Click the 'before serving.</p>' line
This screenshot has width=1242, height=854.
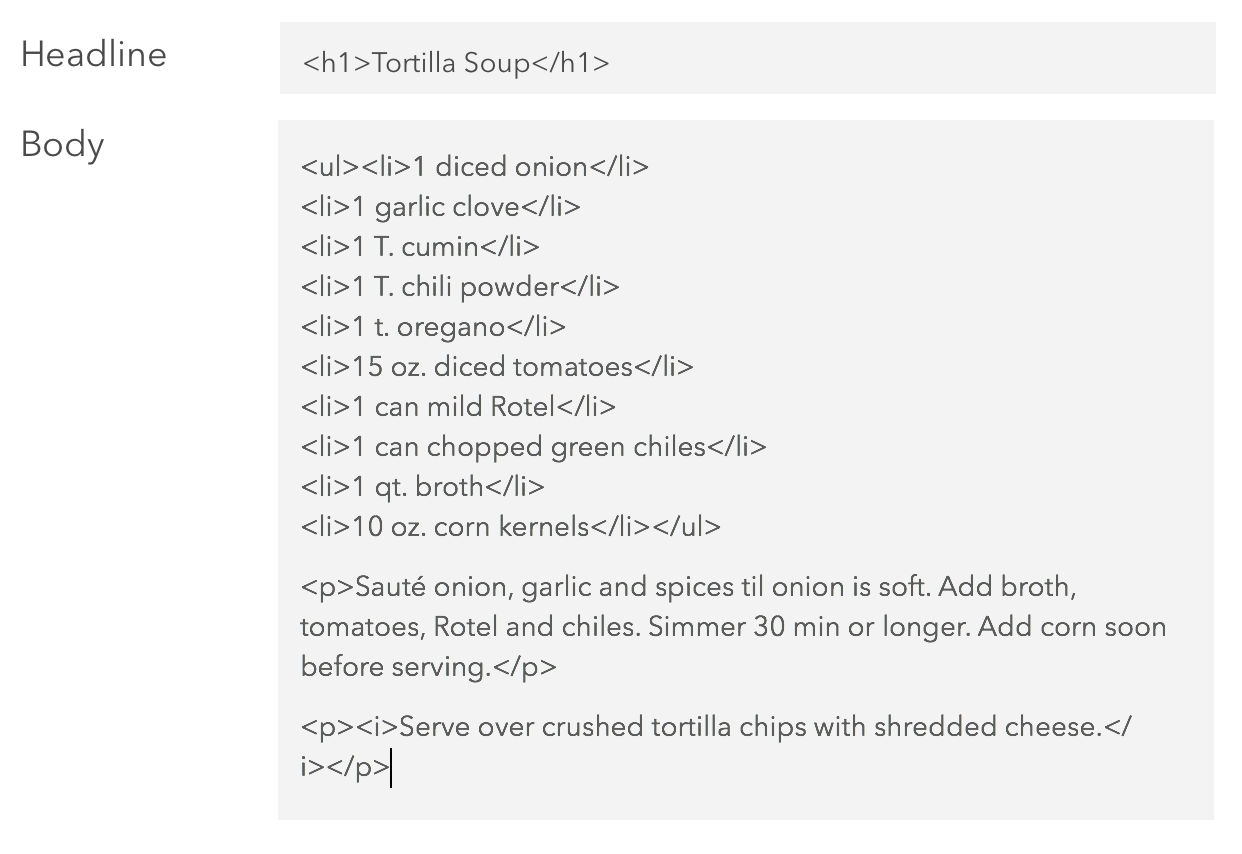428,667
